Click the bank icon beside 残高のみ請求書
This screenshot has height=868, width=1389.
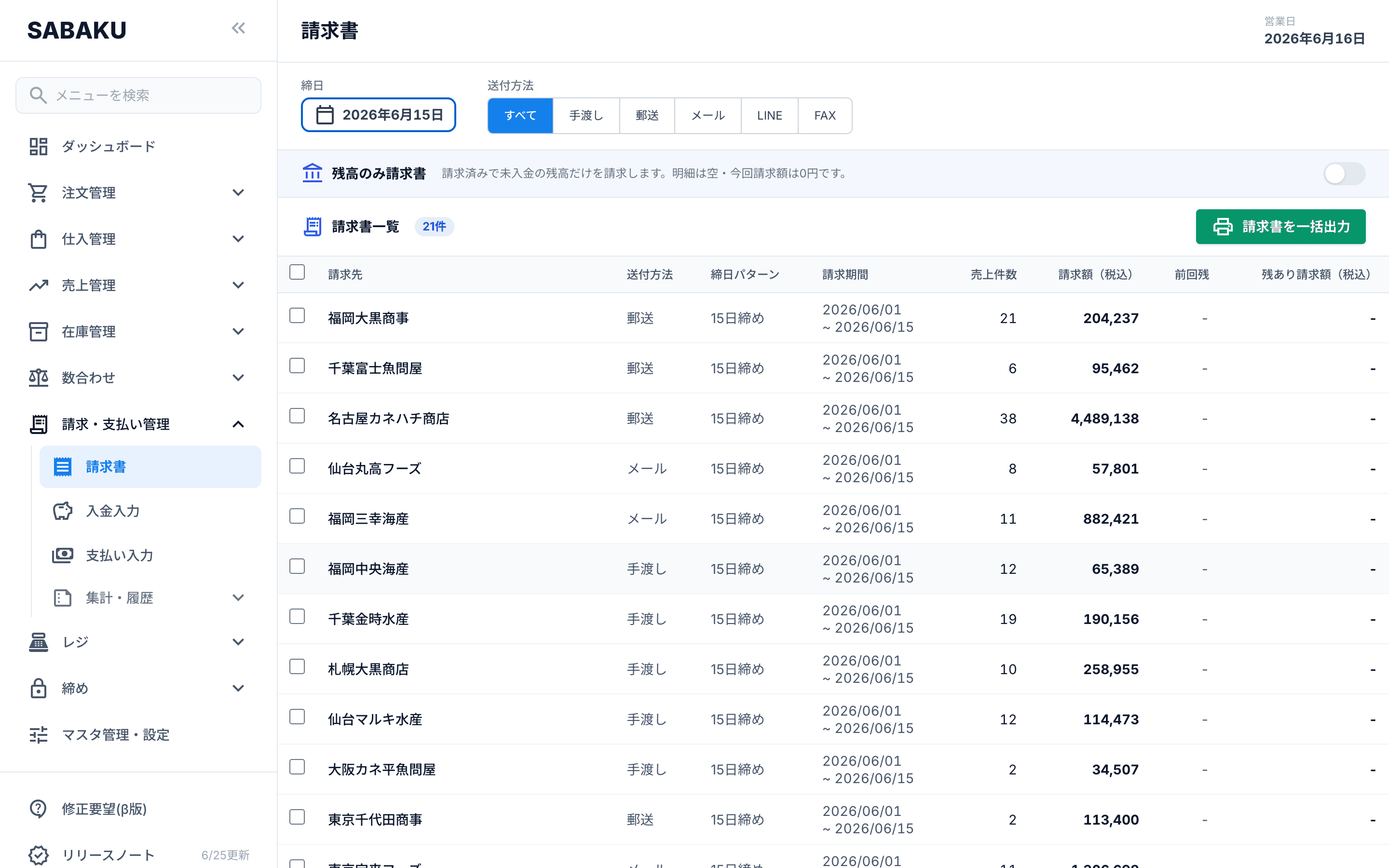click(312, 174)
